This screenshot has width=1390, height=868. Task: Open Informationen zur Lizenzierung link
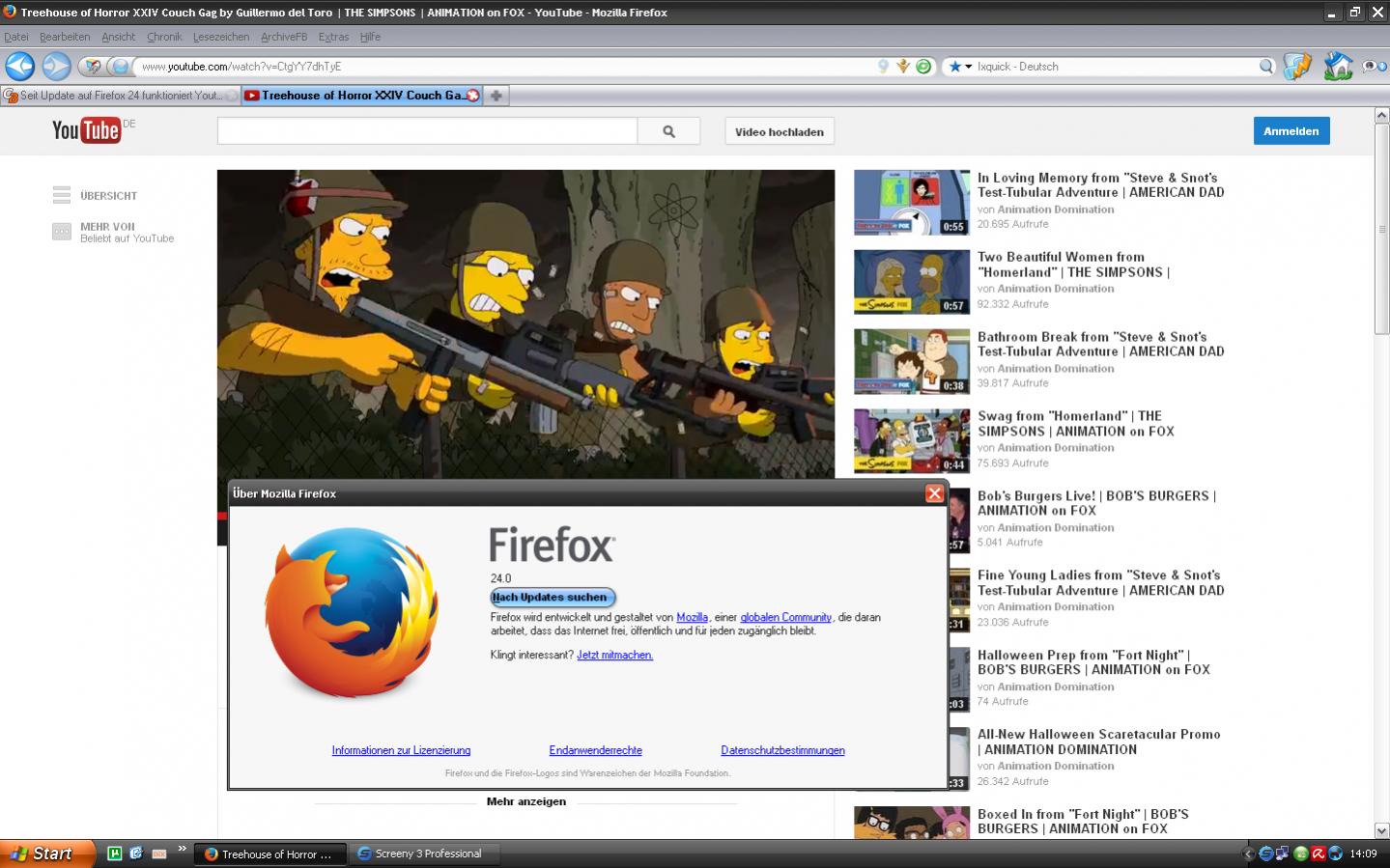pos(401,751)
